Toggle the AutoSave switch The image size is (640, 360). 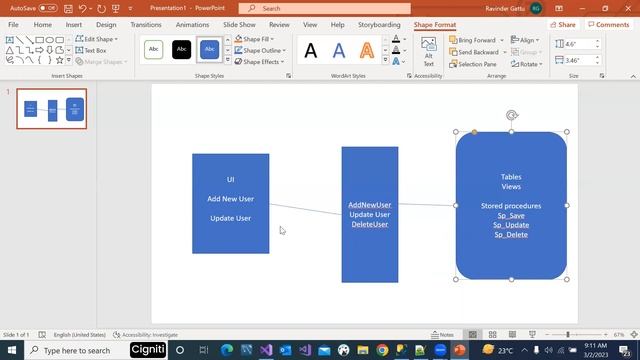tap(48, 8)
